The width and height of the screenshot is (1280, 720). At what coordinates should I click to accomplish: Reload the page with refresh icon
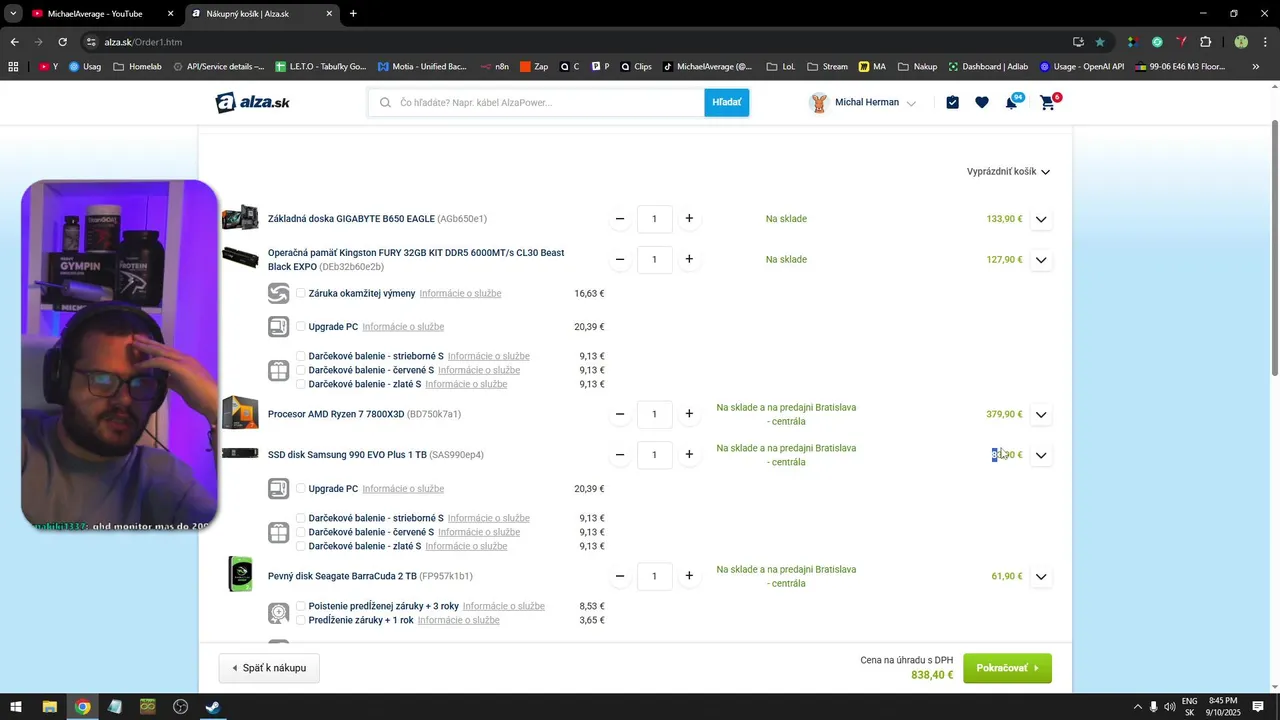pyautogui.click(x=62, y=42)
